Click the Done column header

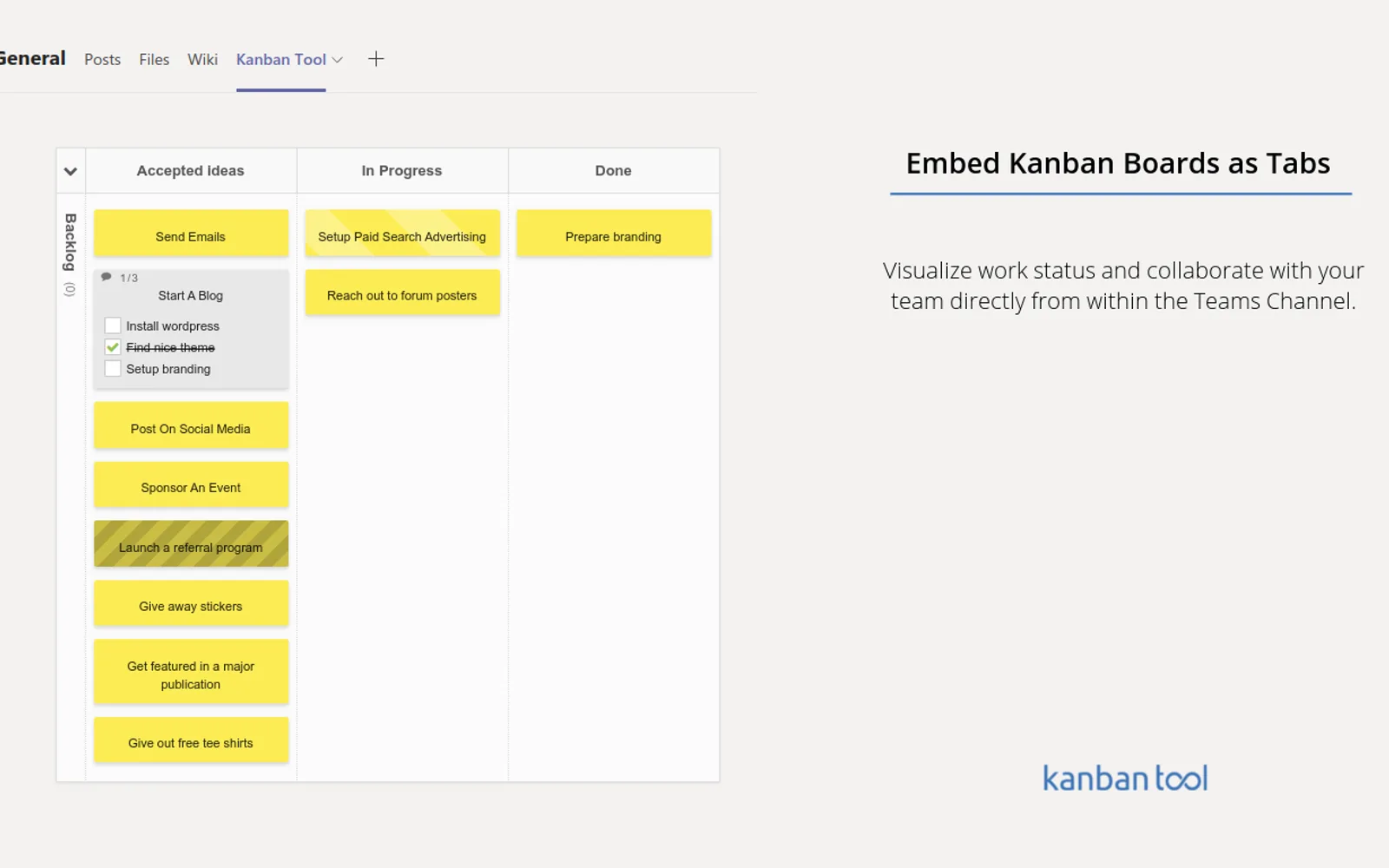click(x=613, y=171)
